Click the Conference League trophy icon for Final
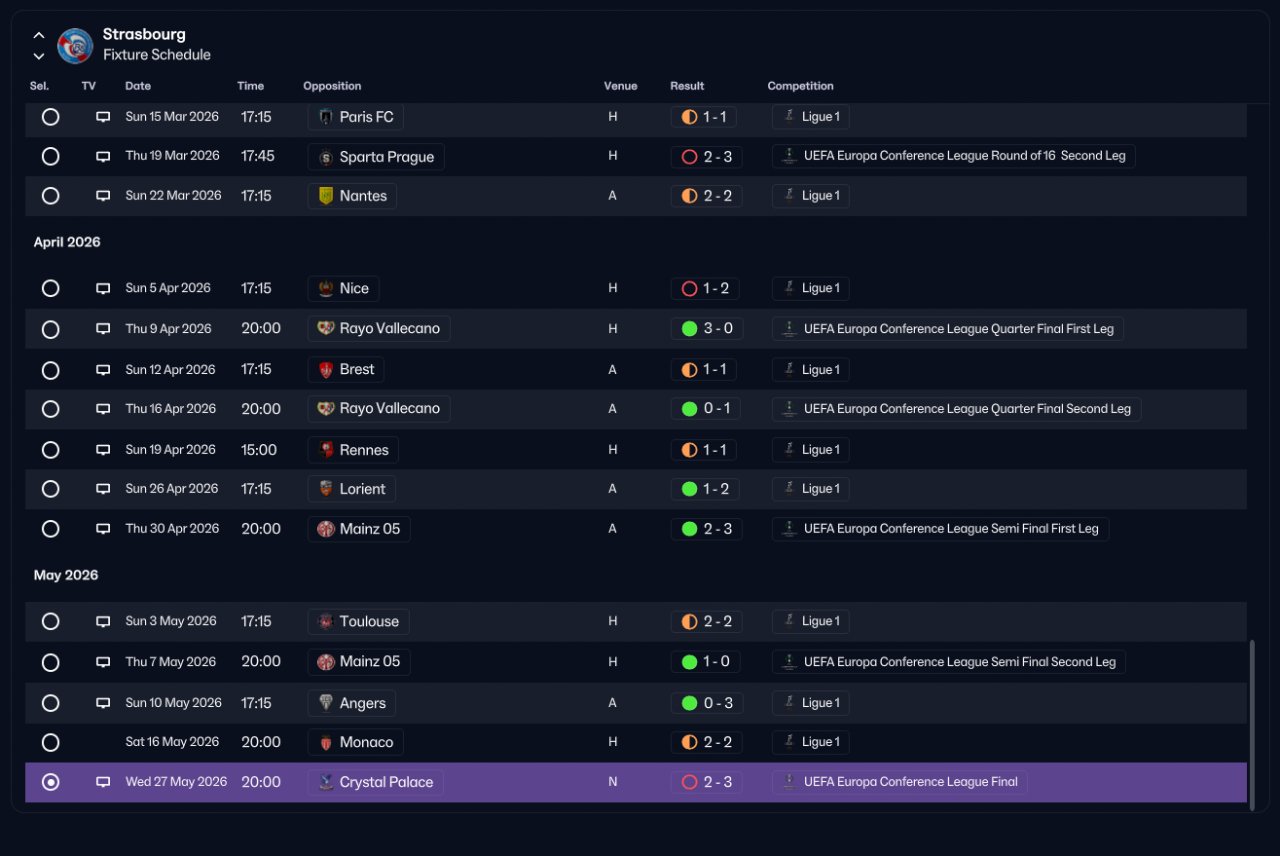 pyautogui.click(x=790, y=782)
